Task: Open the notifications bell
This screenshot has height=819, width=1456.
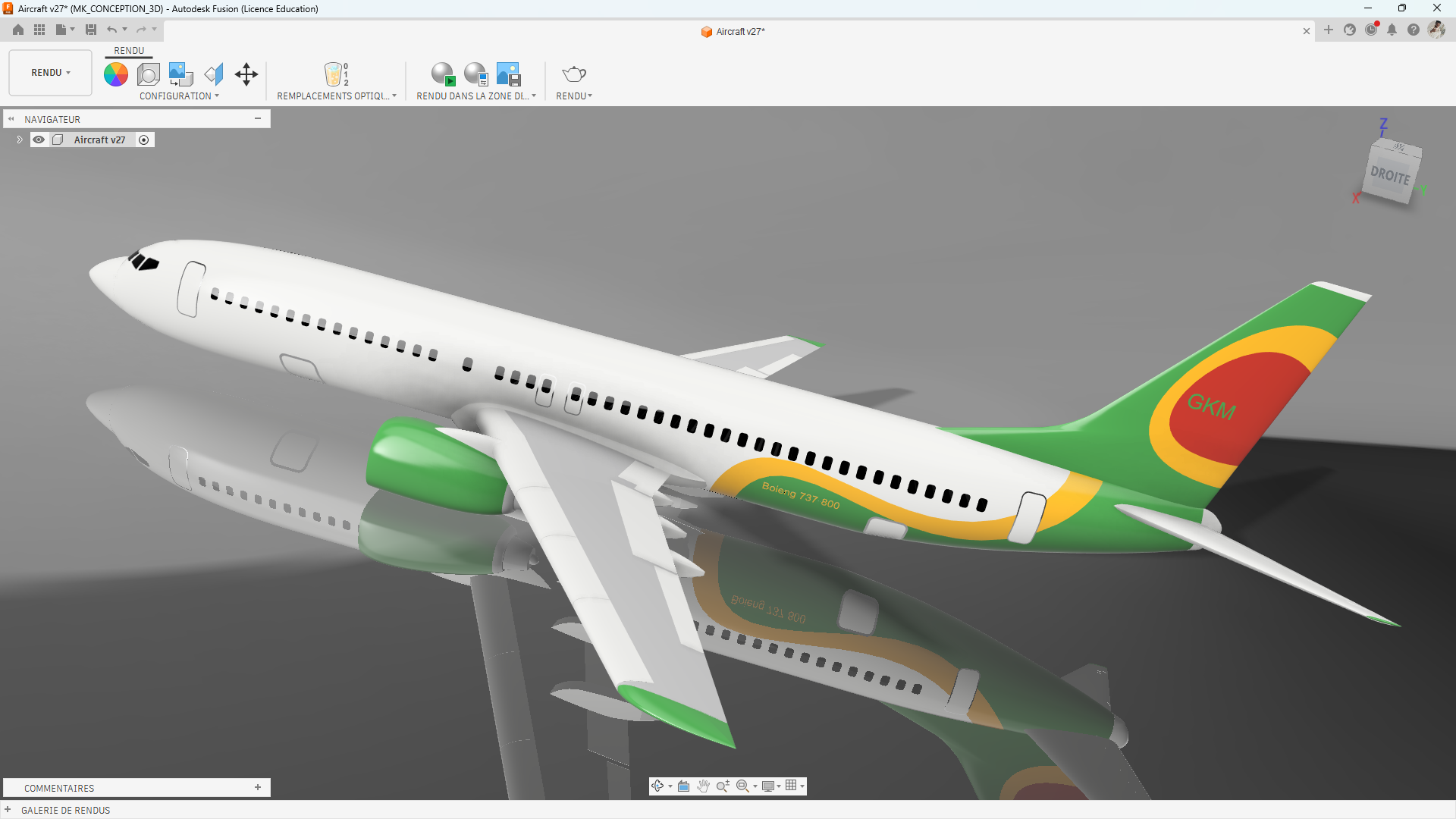Action: point(1392,30)
